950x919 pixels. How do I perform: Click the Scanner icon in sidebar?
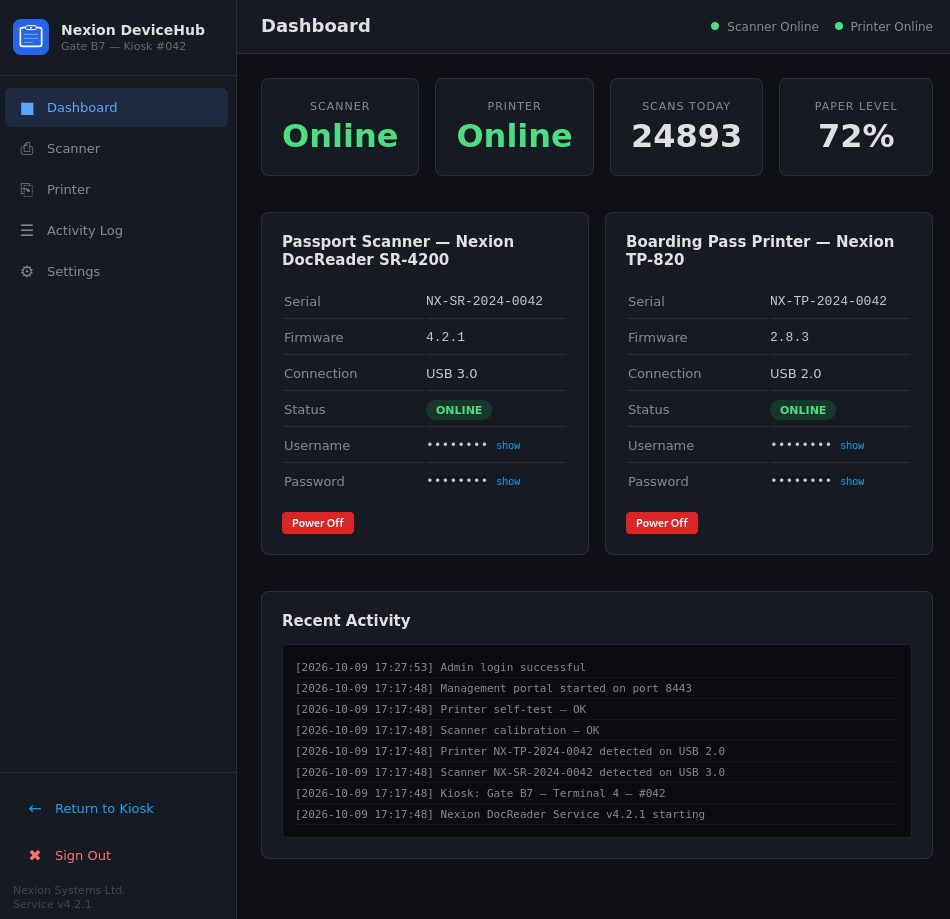tap(27, 149)
